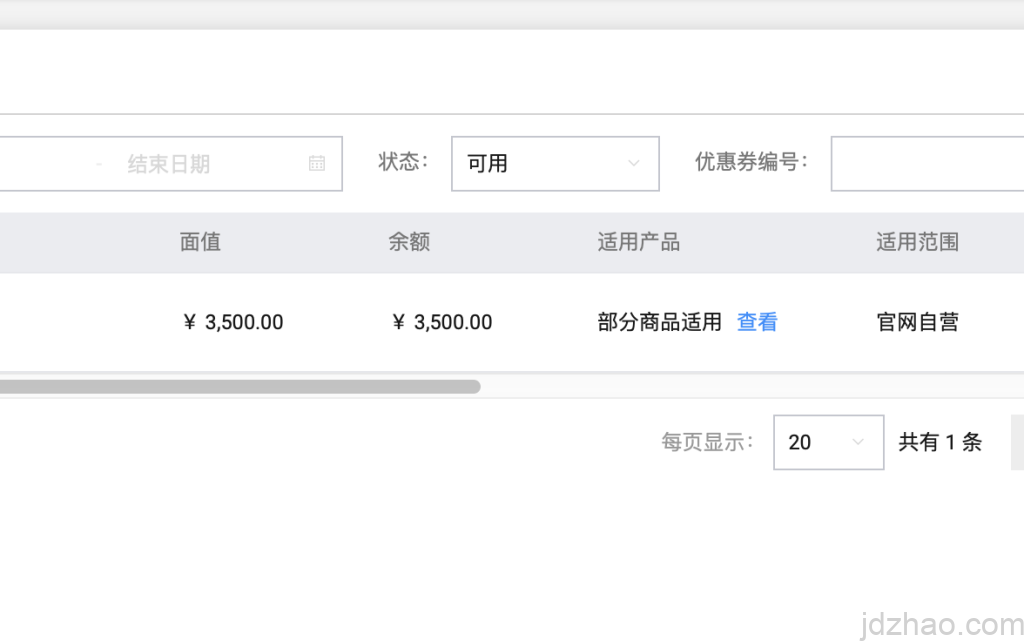This screenshot has width=1024, height=641.
Task: Focus the 优惠券编号 input box
Action: click(927, 163)
